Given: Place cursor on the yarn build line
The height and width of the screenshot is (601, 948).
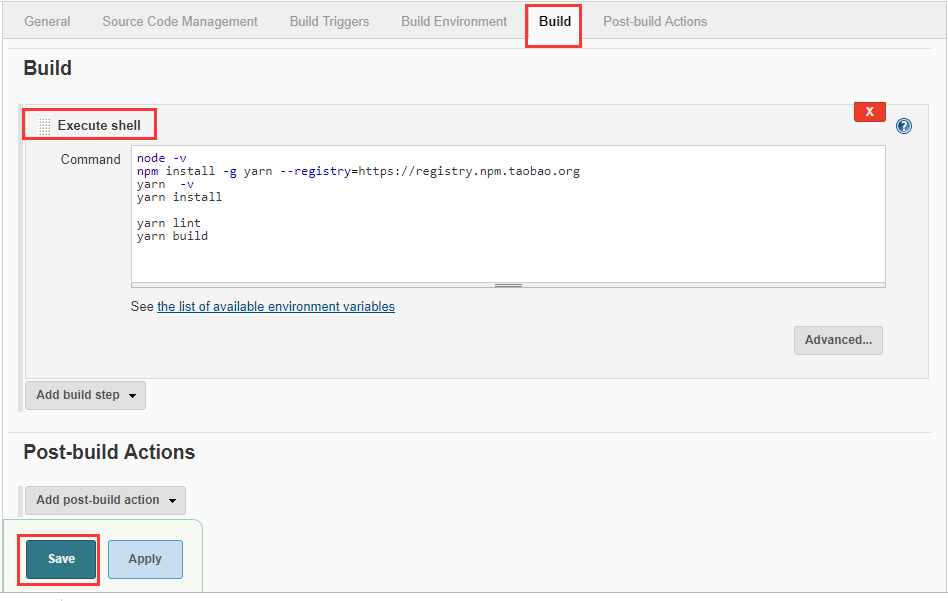Looking at the screenshot, I should click(173, 236).
